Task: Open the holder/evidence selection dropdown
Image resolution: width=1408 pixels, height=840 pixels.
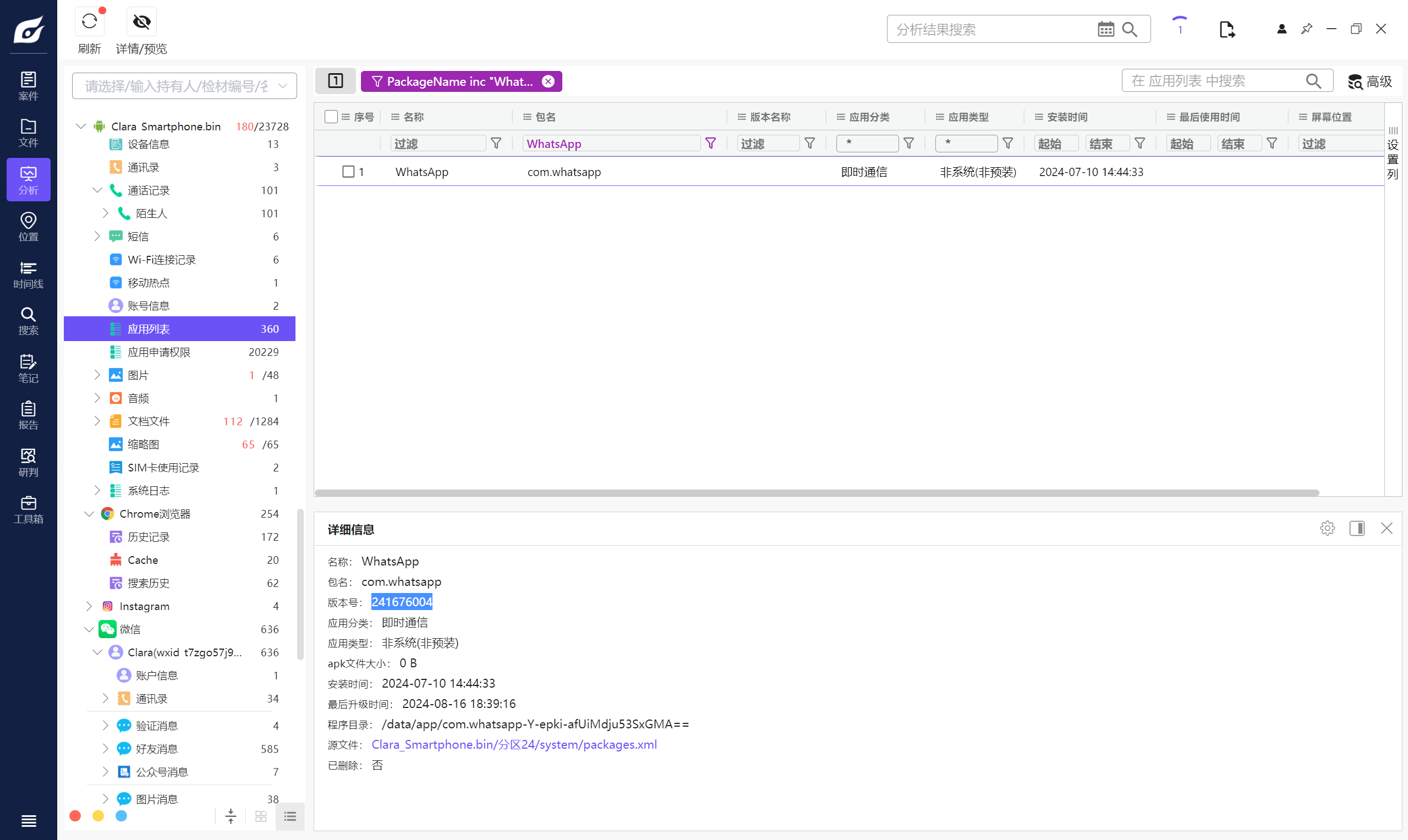Action: [x=283, y=86]
